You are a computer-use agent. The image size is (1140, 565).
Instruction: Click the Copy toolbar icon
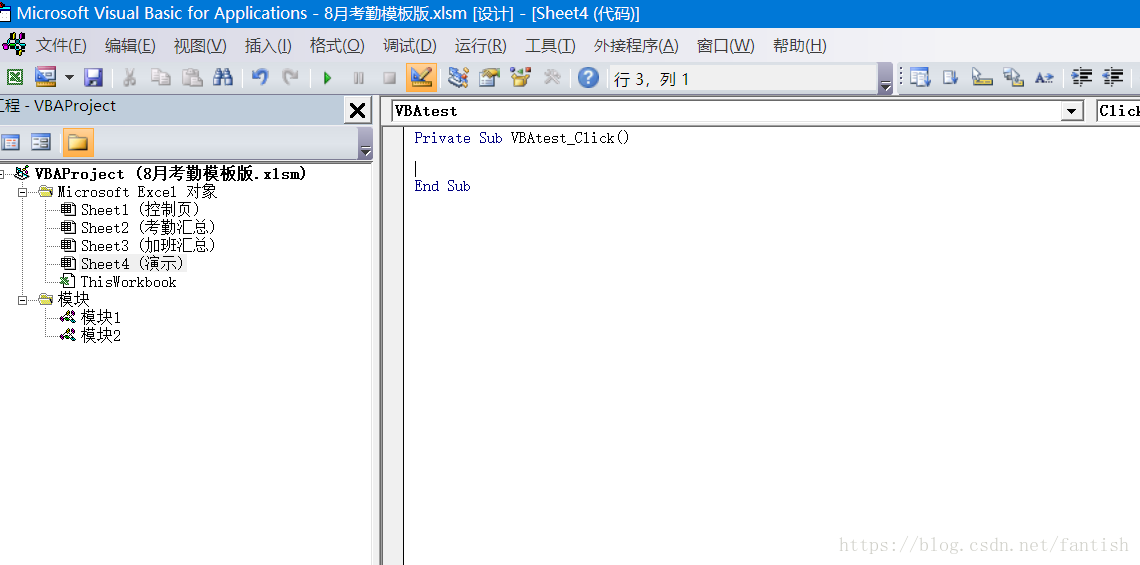coord(160,77)
